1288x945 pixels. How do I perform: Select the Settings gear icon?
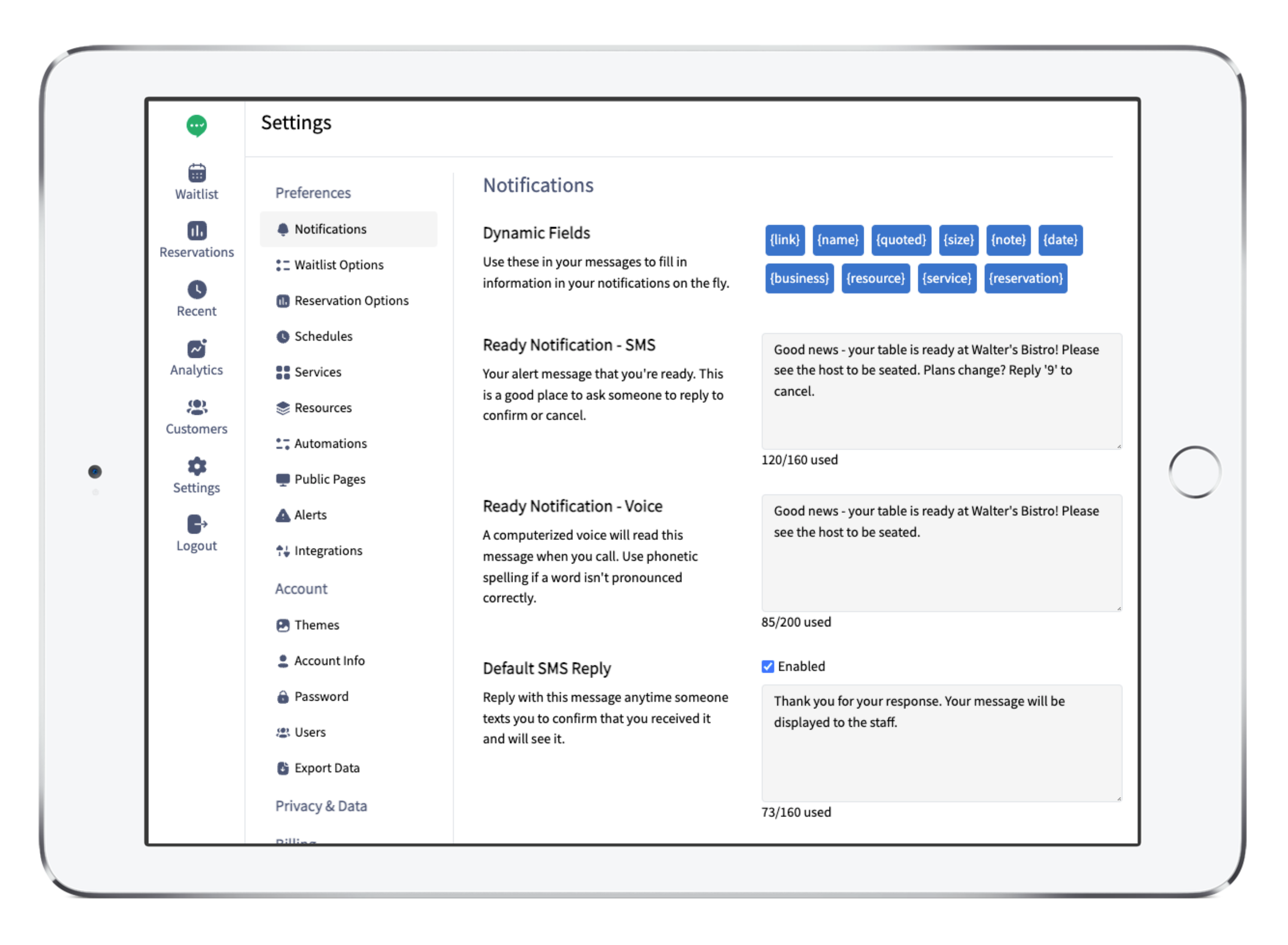[196, 466]
